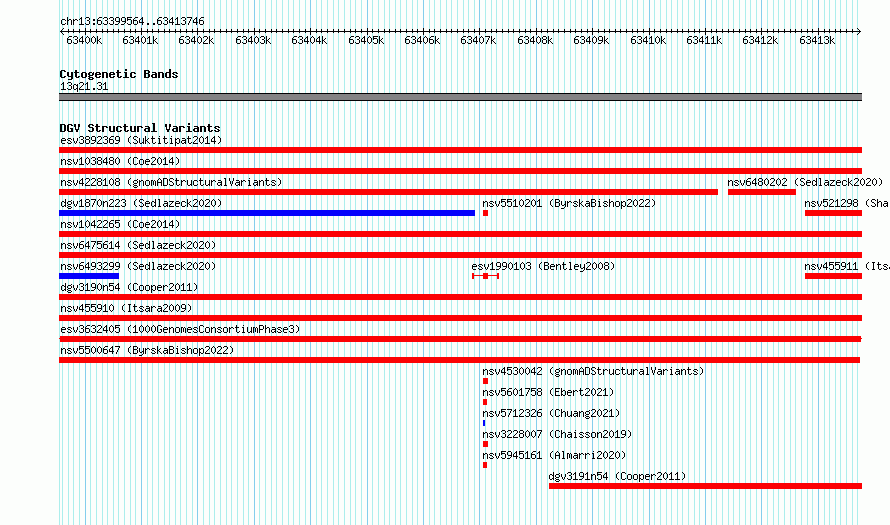
Task: Open nsv5500647 (ByrskaBishop2022) label
Action: coord(147,350)
